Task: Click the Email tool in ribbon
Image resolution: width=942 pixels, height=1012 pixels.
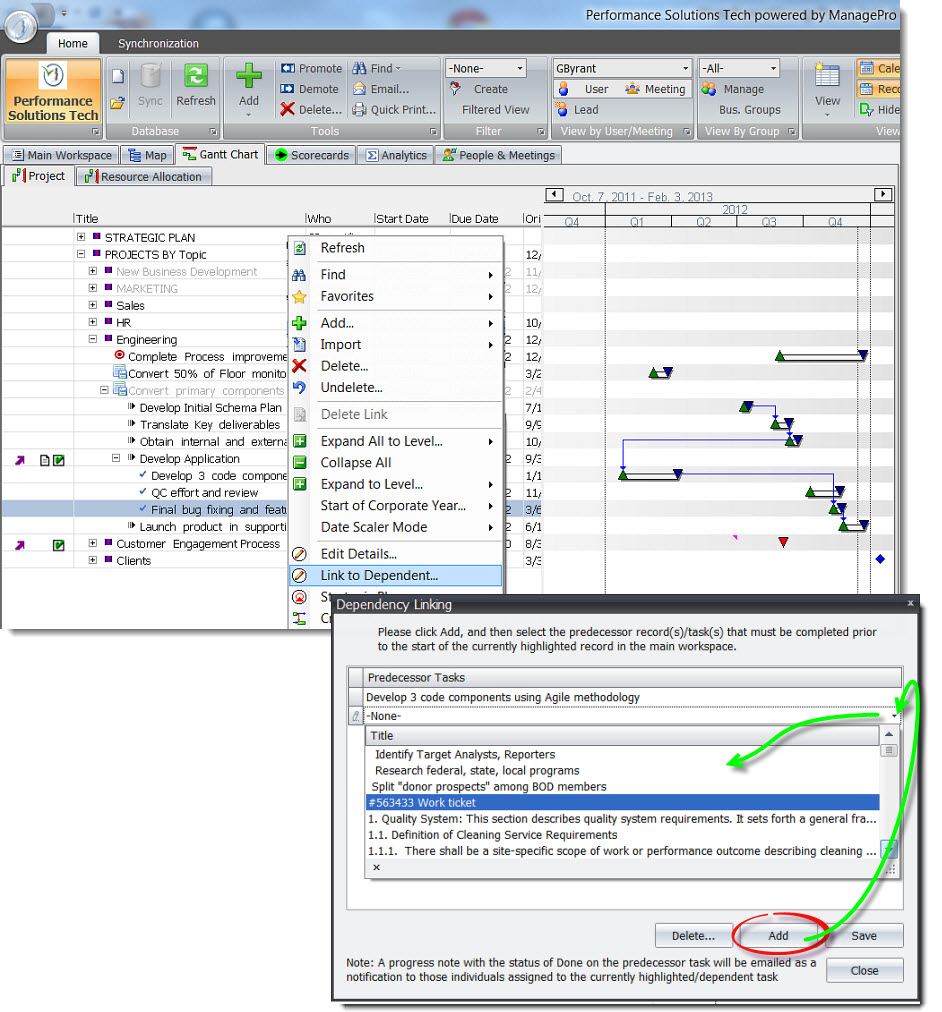Action: [381, 89]
